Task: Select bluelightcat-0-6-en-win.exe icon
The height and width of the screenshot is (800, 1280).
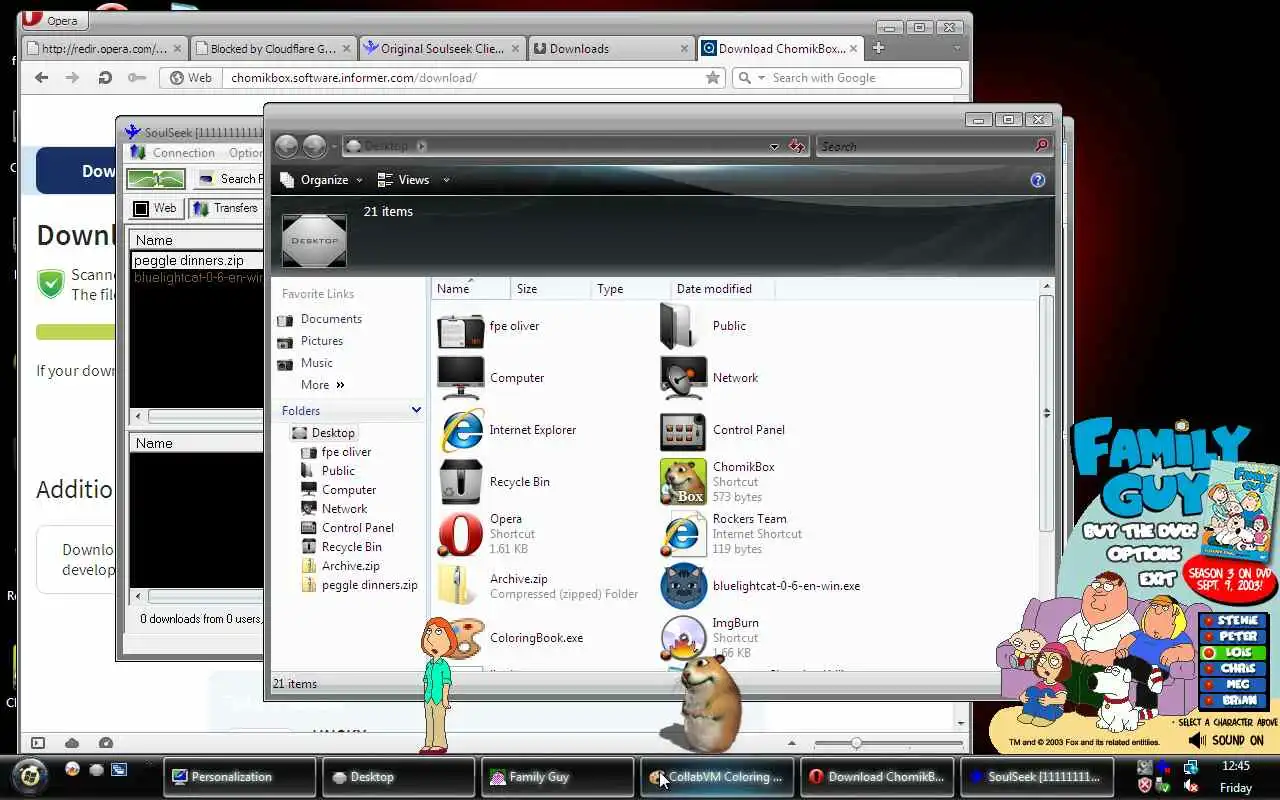Action: [x=684, y=586]
